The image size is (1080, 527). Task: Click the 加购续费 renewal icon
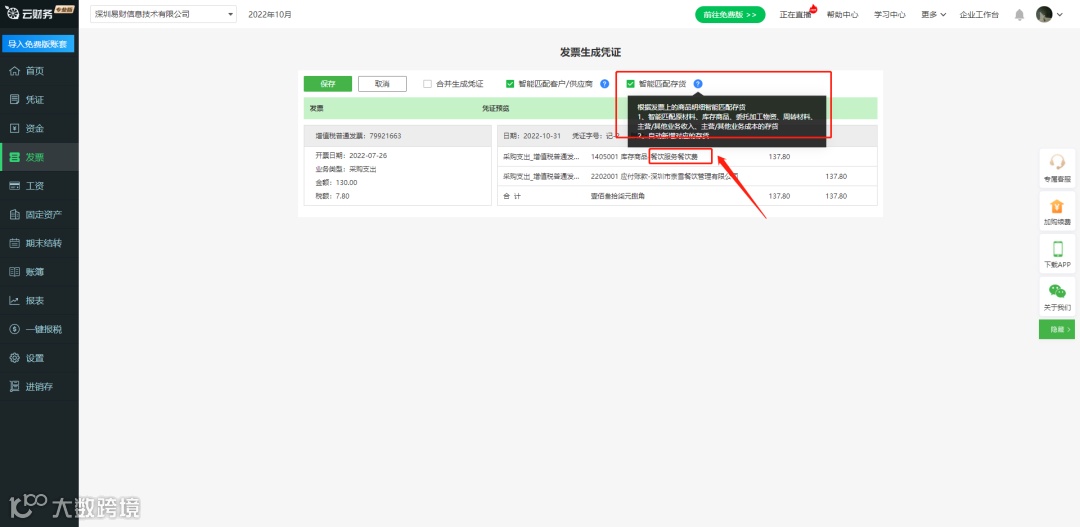click(x=1057, y=206)
